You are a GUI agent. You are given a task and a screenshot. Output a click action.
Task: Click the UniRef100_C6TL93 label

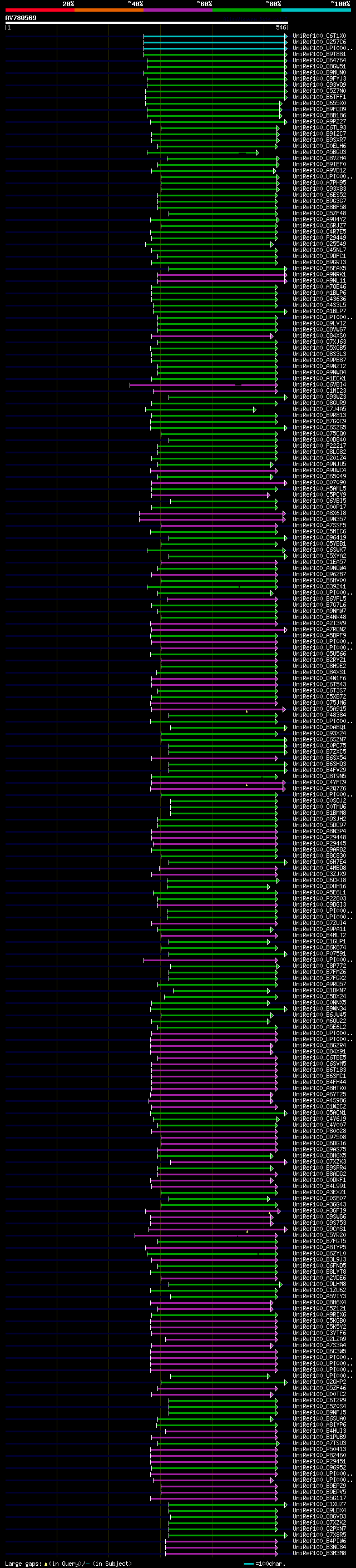tap(319, 128)
